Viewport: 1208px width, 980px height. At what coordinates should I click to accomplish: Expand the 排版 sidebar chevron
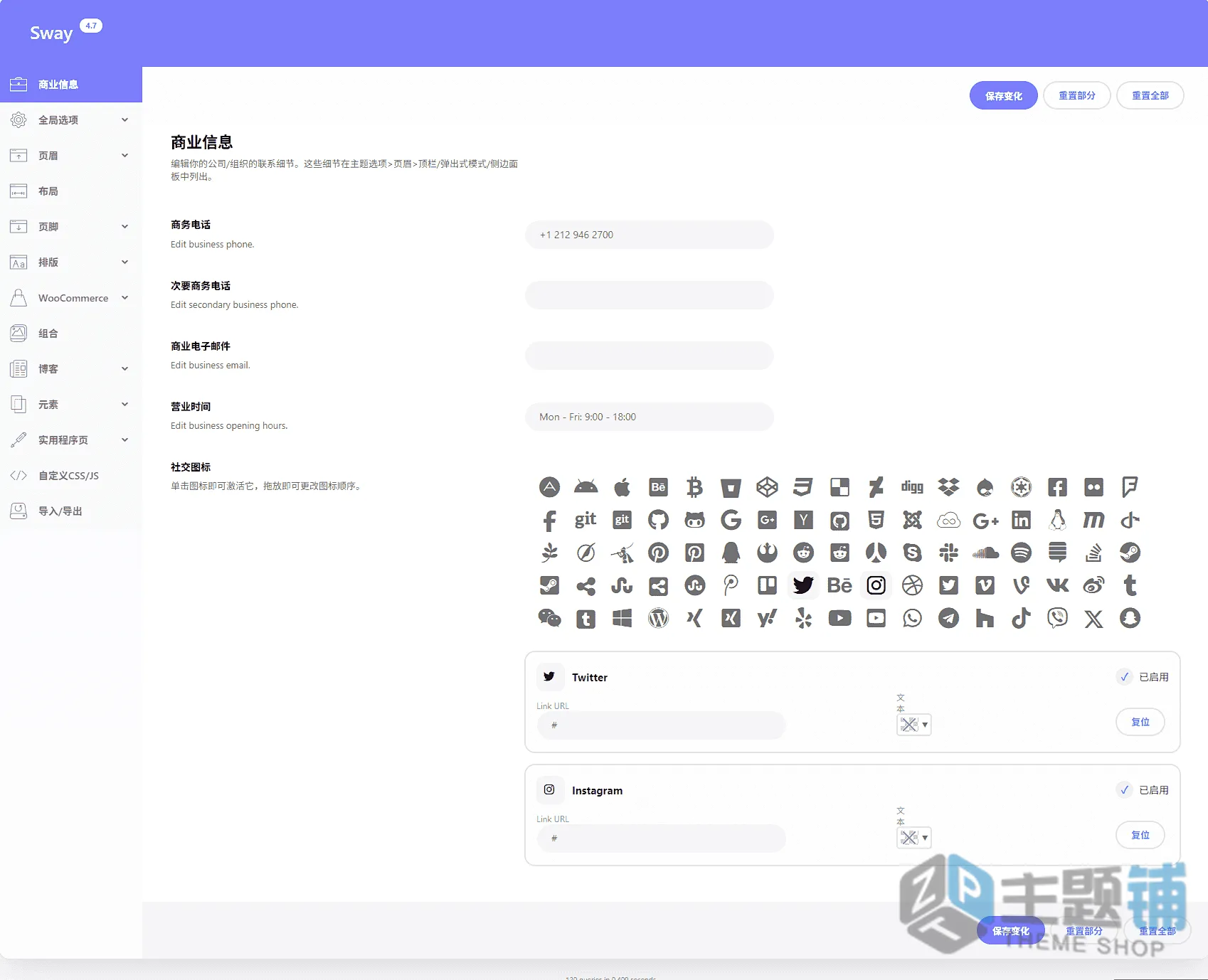tap(124, 262)
